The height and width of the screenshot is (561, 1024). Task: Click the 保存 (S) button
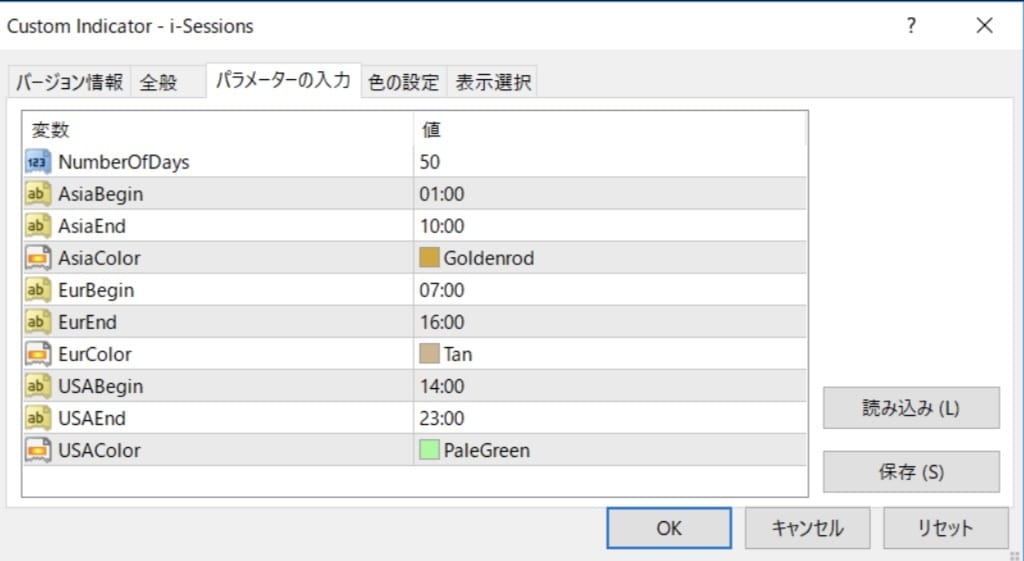(x=911, y=472)
